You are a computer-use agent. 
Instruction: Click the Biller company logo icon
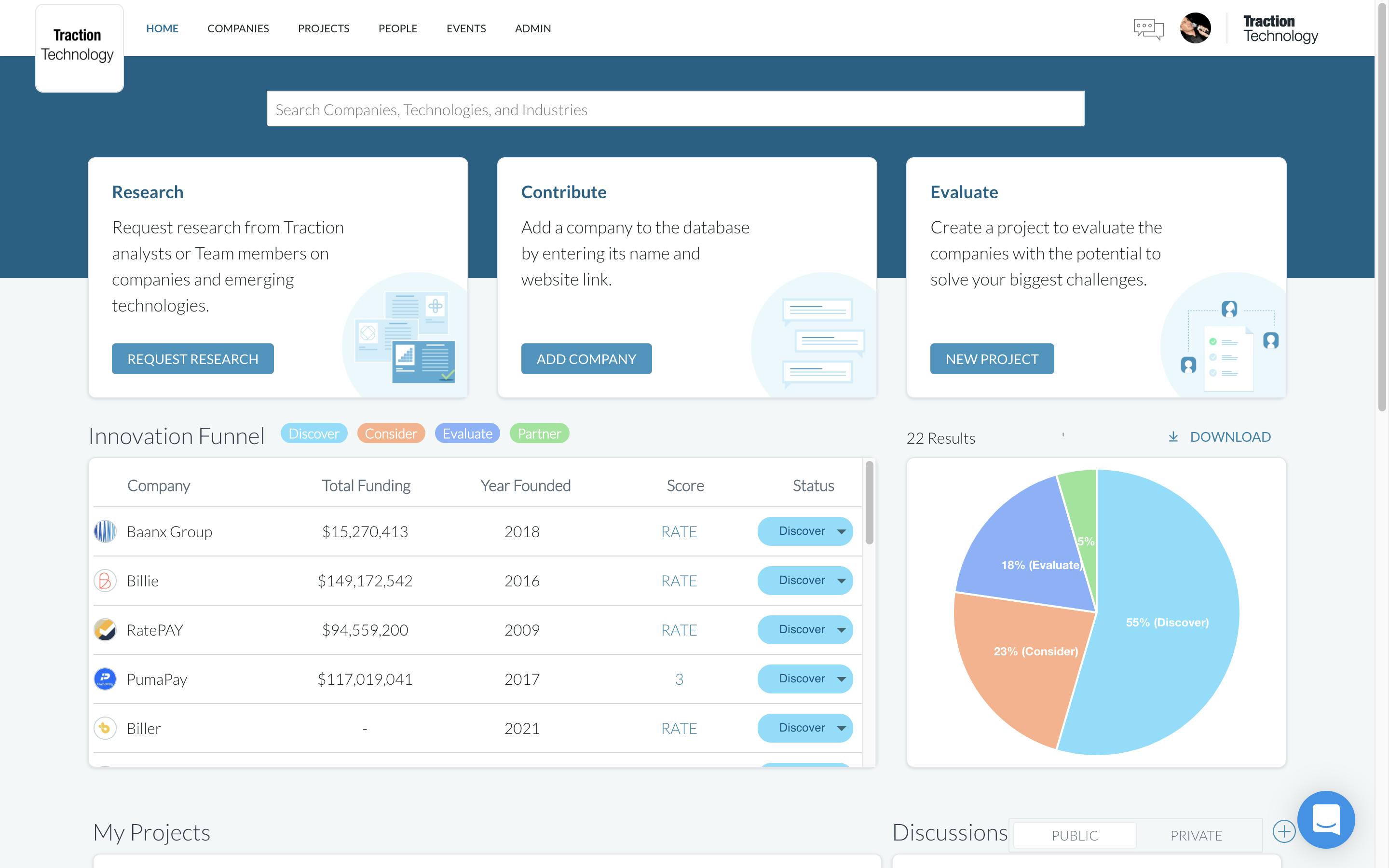click(x=105, y=728)
